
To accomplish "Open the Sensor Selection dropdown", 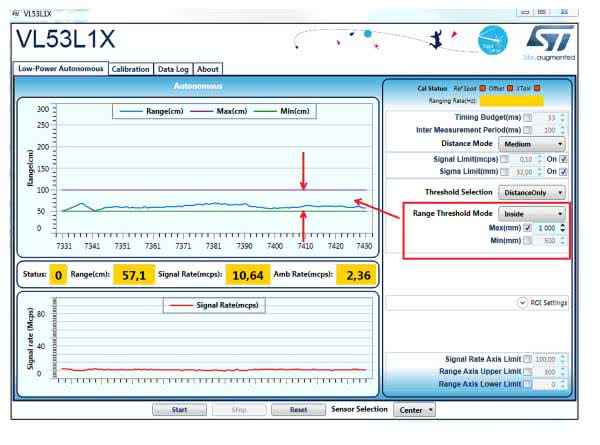I will [417, 409].
